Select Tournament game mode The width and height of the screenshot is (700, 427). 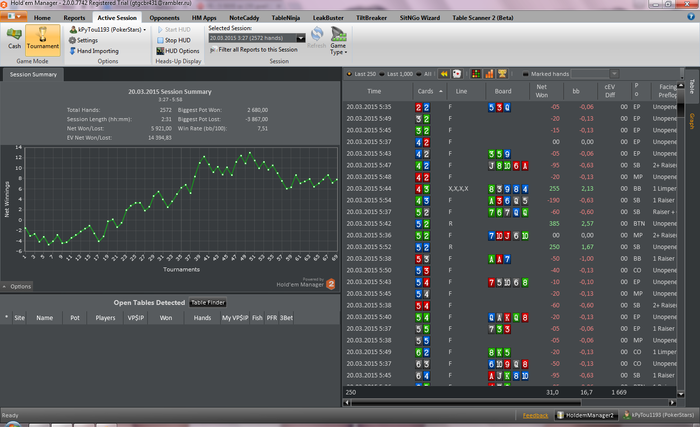[x=42, y=39]
